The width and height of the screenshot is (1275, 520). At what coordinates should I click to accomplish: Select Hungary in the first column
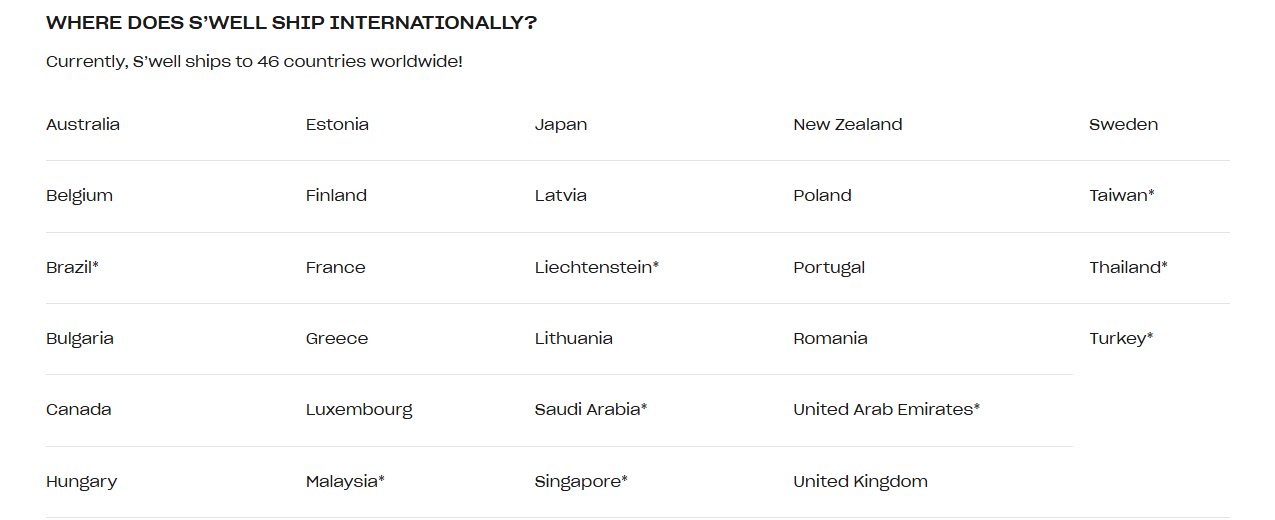click(81, 482)
